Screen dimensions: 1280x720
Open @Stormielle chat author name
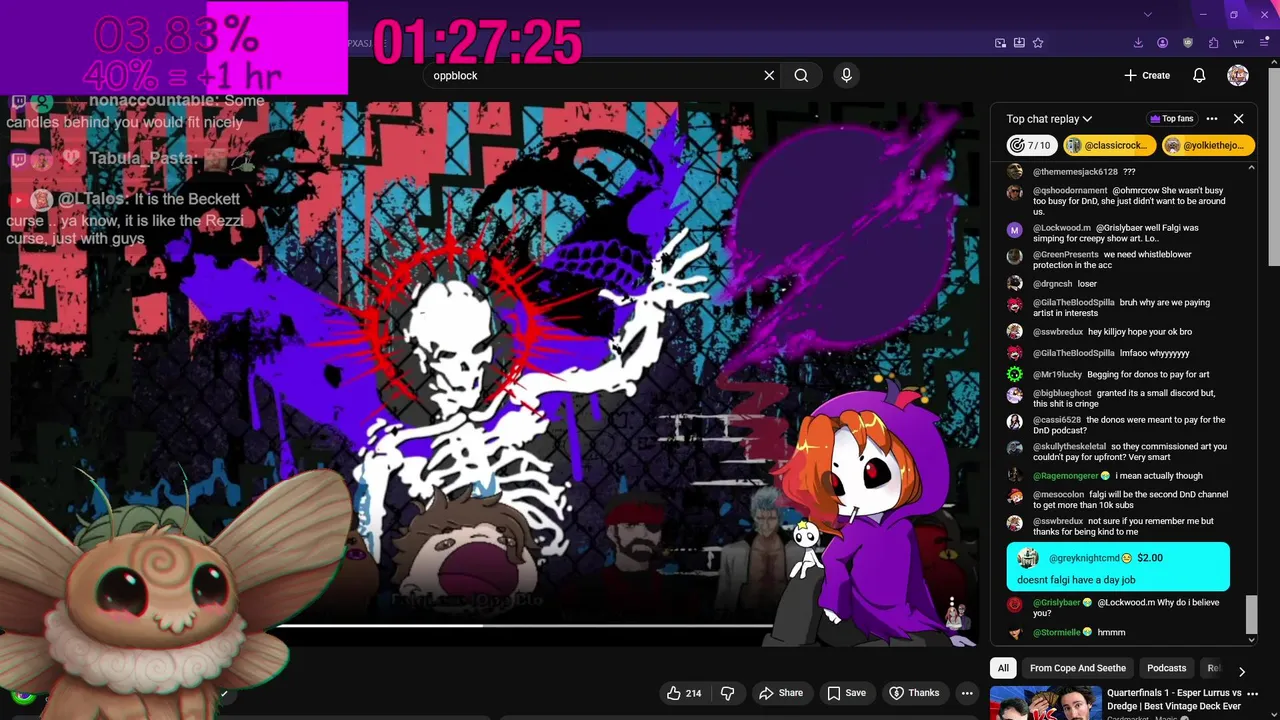pos(1057,633)
